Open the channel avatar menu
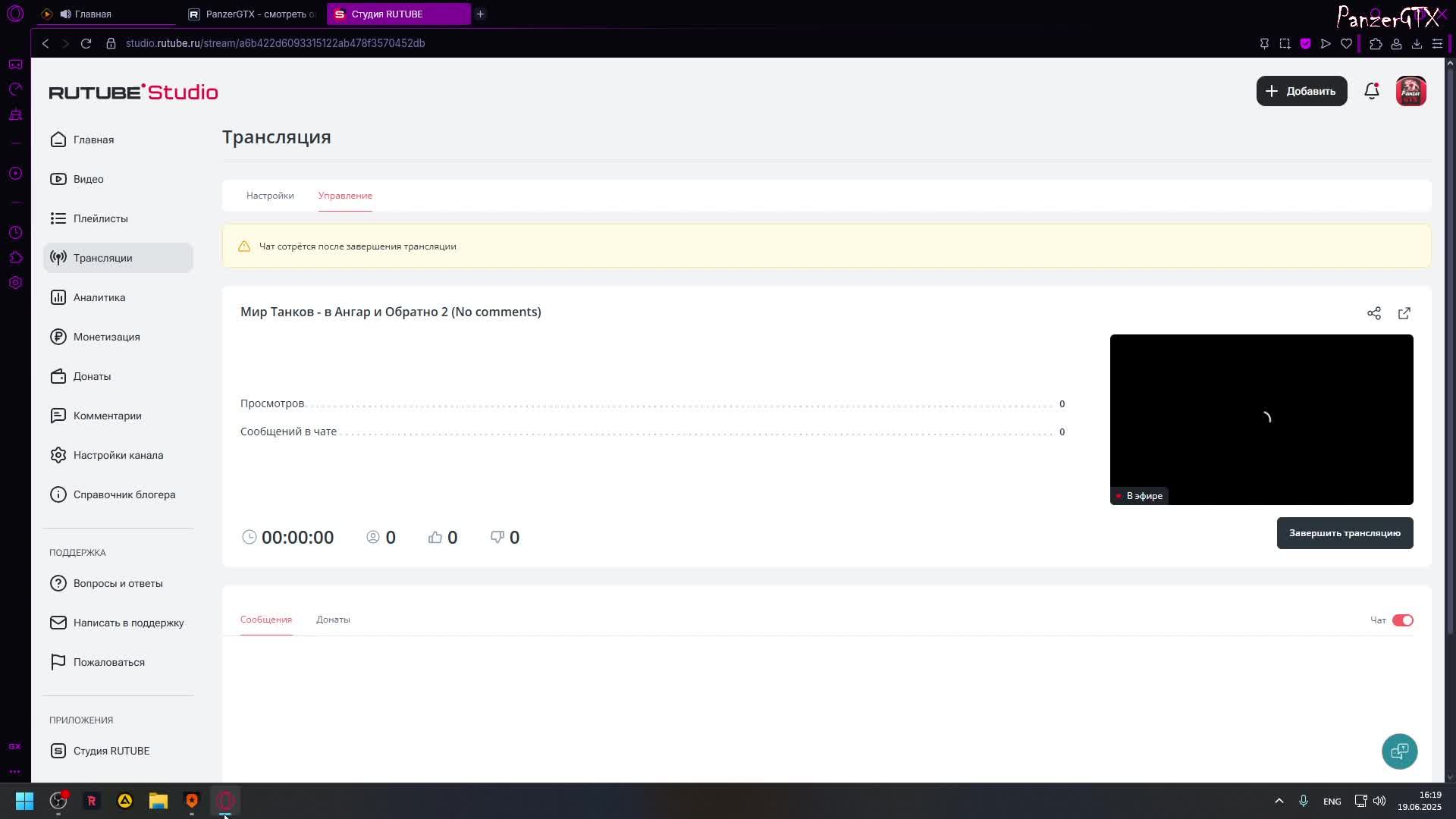 pos(1410,91)
